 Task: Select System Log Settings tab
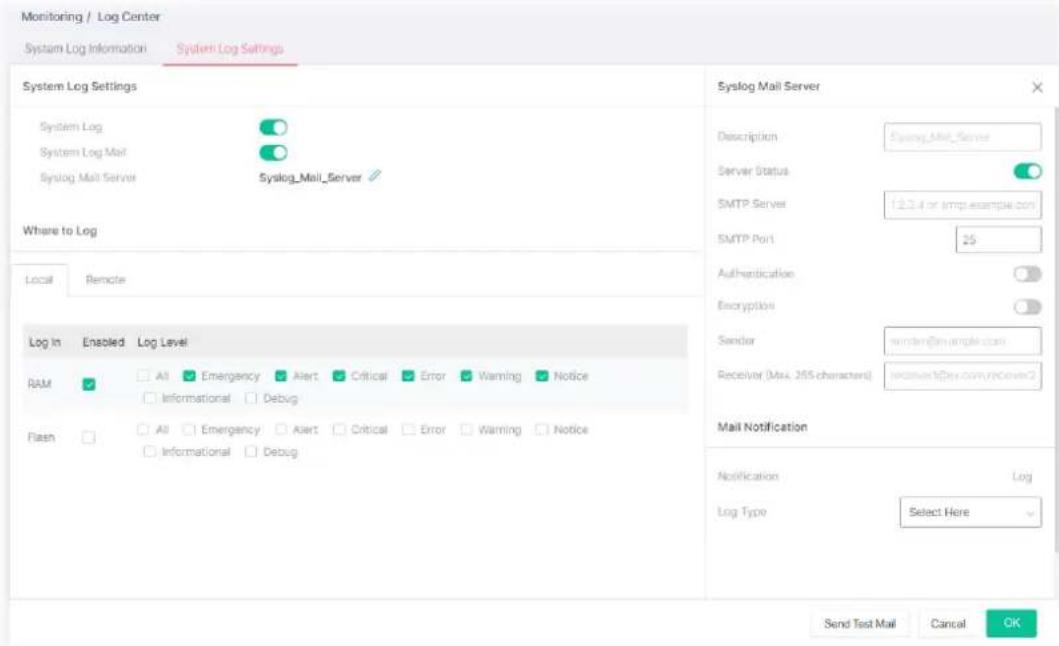230,49
